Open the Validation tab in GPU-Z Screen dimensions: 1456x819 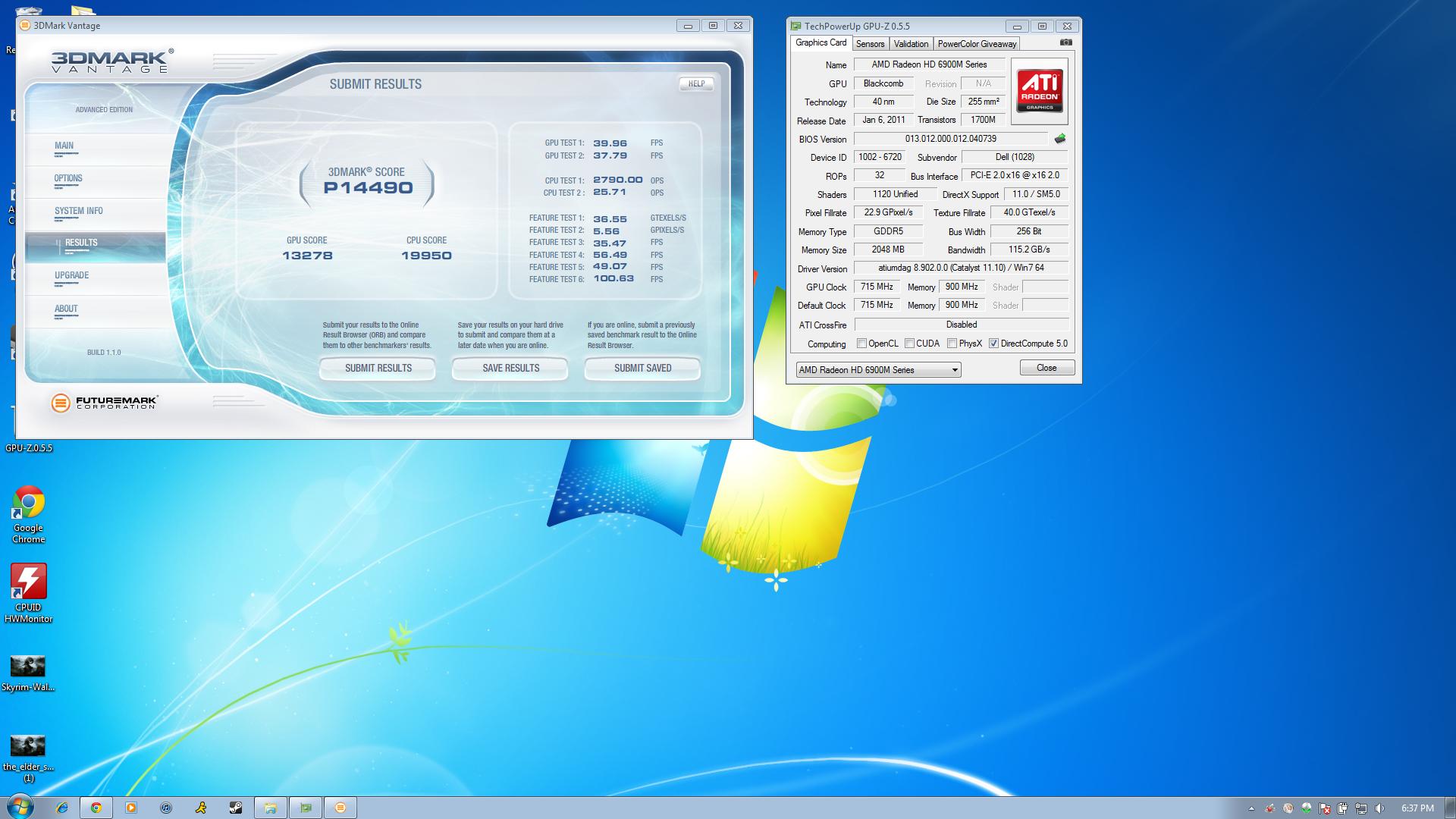(x=911, y=44)
